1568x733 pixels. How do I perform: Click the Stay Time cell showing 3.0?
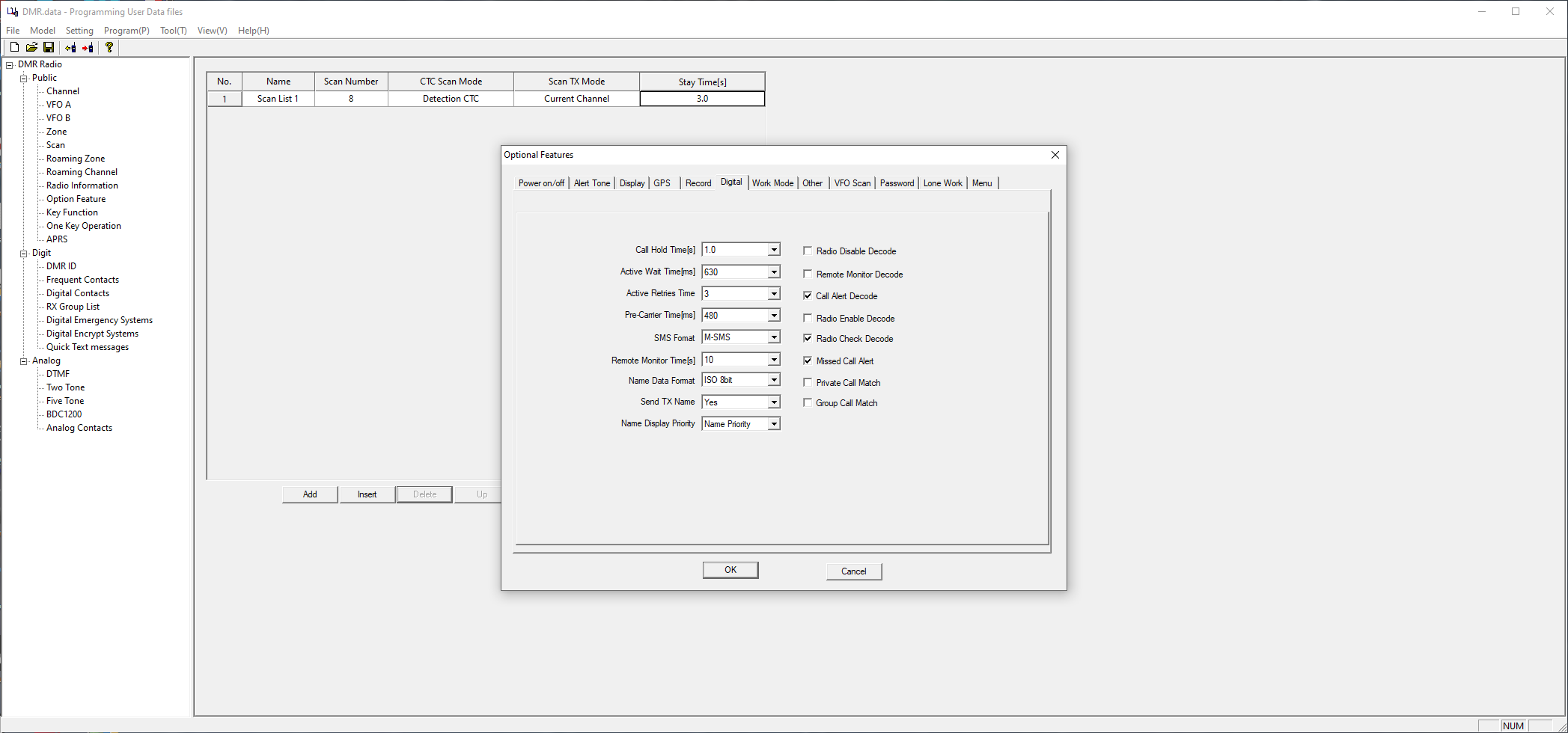click(x=702, y=99)
